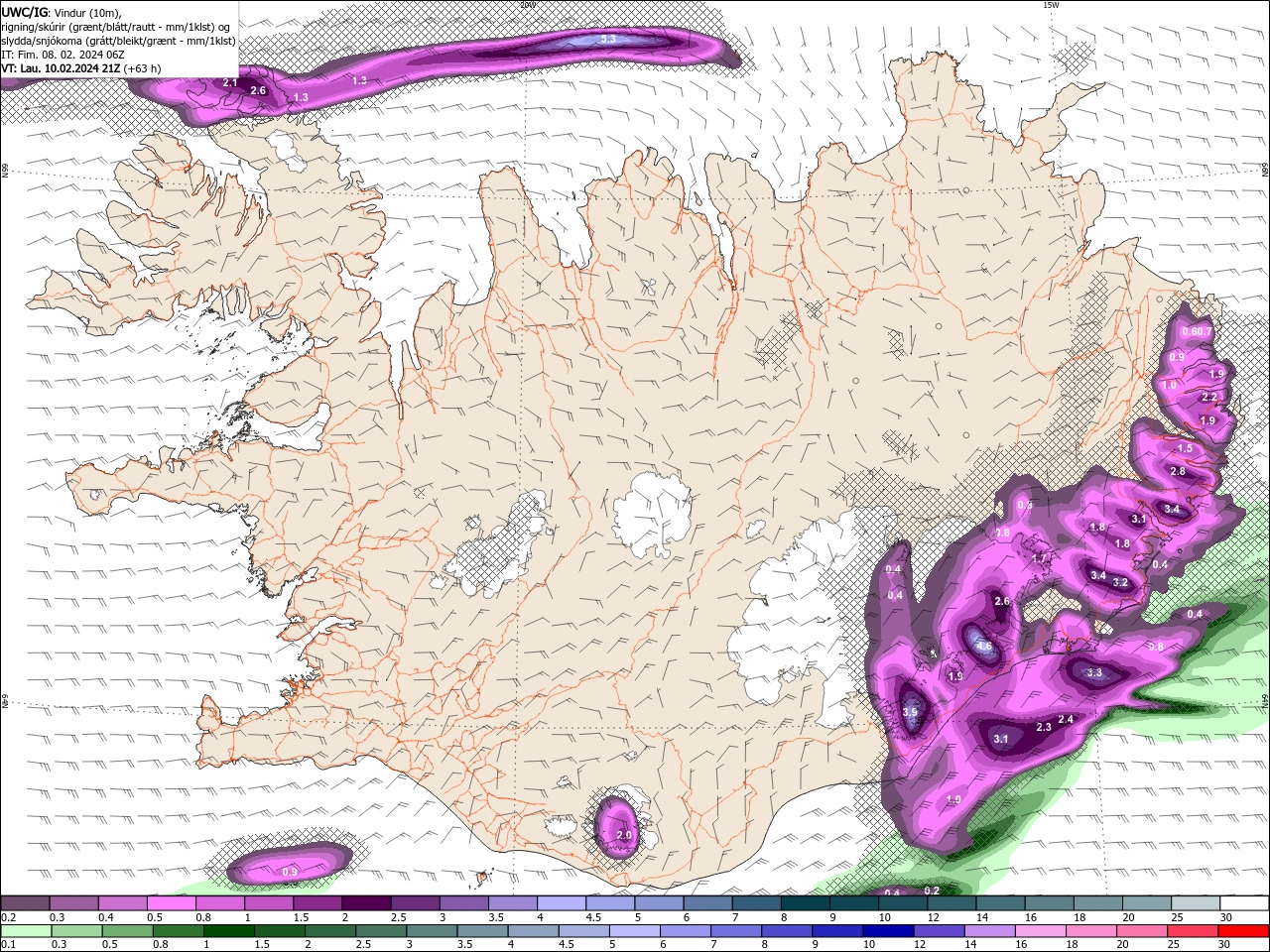Click the '5.3' snowfall value on northern band
The image size is (1270, 952).
[x=608, y=39]
